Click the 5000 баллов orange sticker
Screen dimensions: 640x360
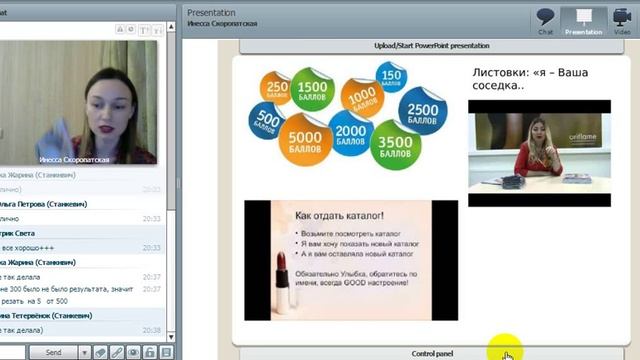[x=305, y=140]
